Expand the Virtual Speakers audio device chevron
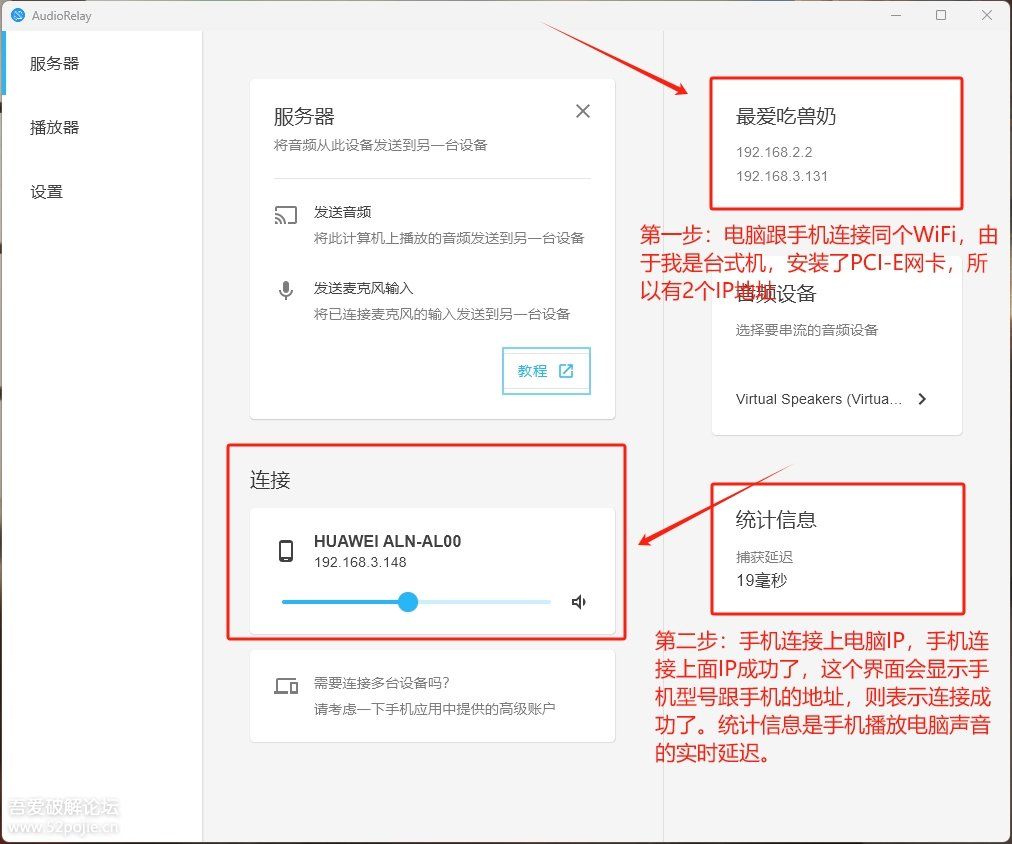This screenshot has height=844, width=1012. pos(922,399)
